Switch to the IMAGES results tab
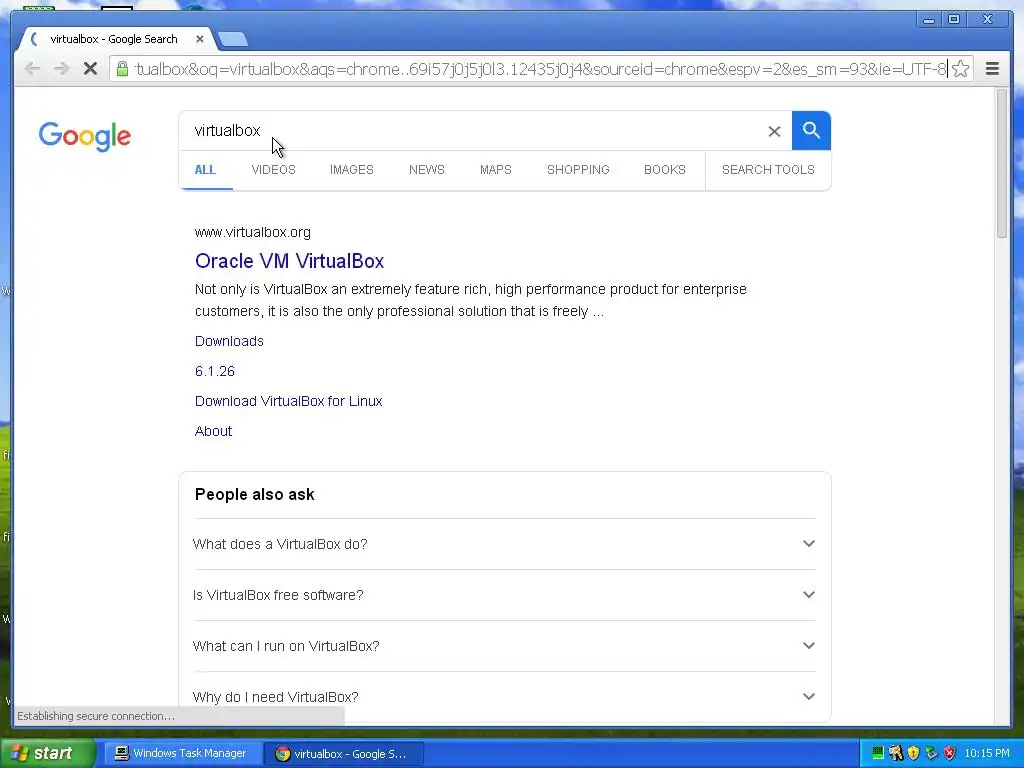This screenshot has width=1024, height=768. click(351, 170)
